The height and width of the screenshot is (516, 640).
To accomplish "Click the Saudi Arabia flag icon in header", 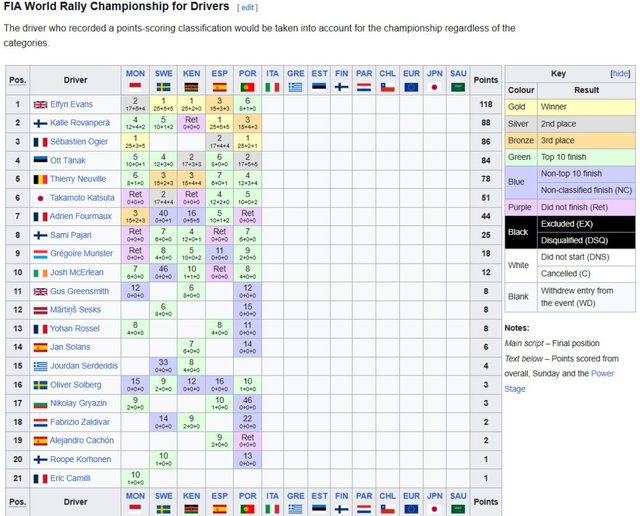I will tap(458, 87).
